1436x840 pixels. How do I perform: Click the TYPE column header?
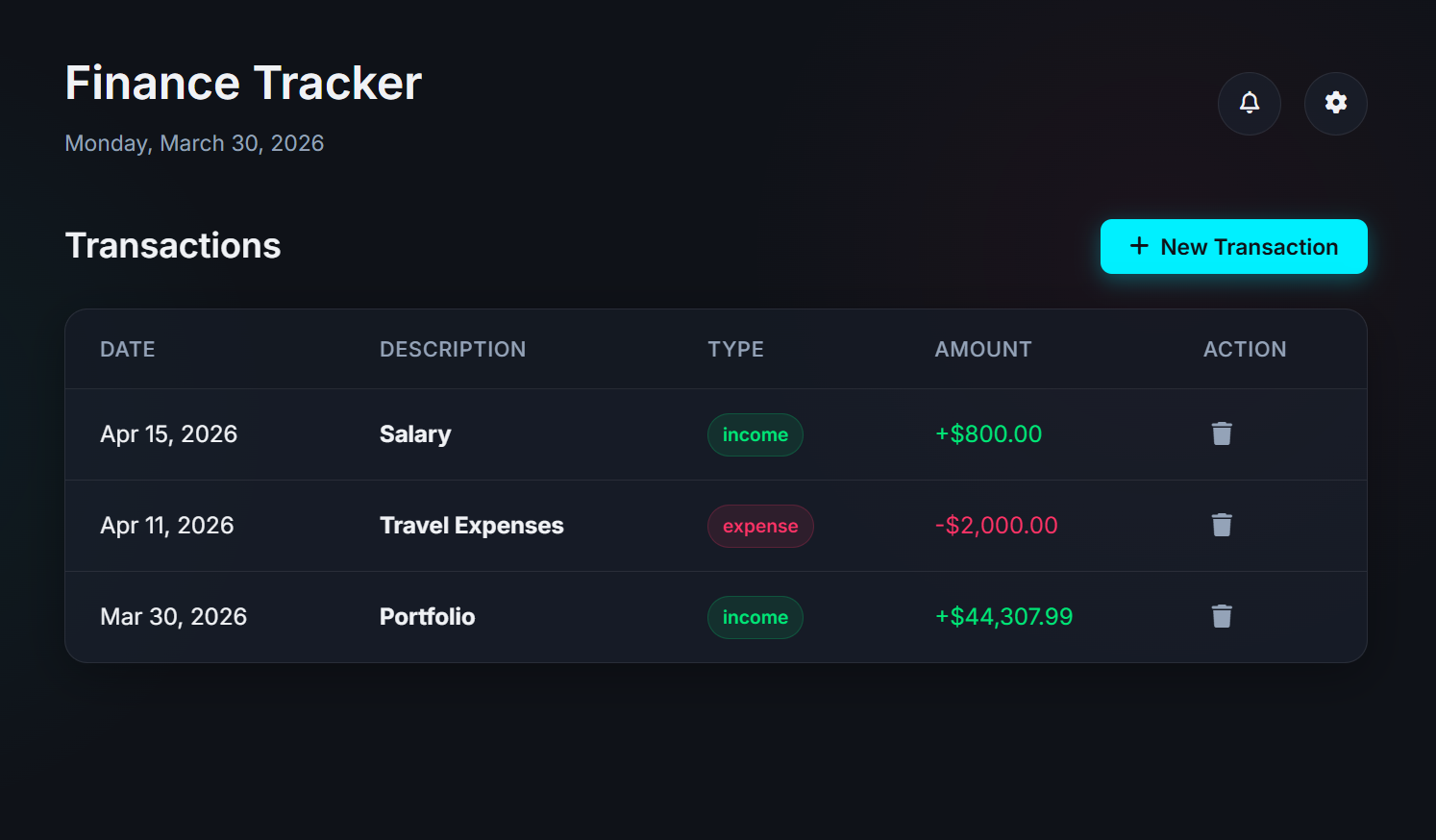[736, 349]
